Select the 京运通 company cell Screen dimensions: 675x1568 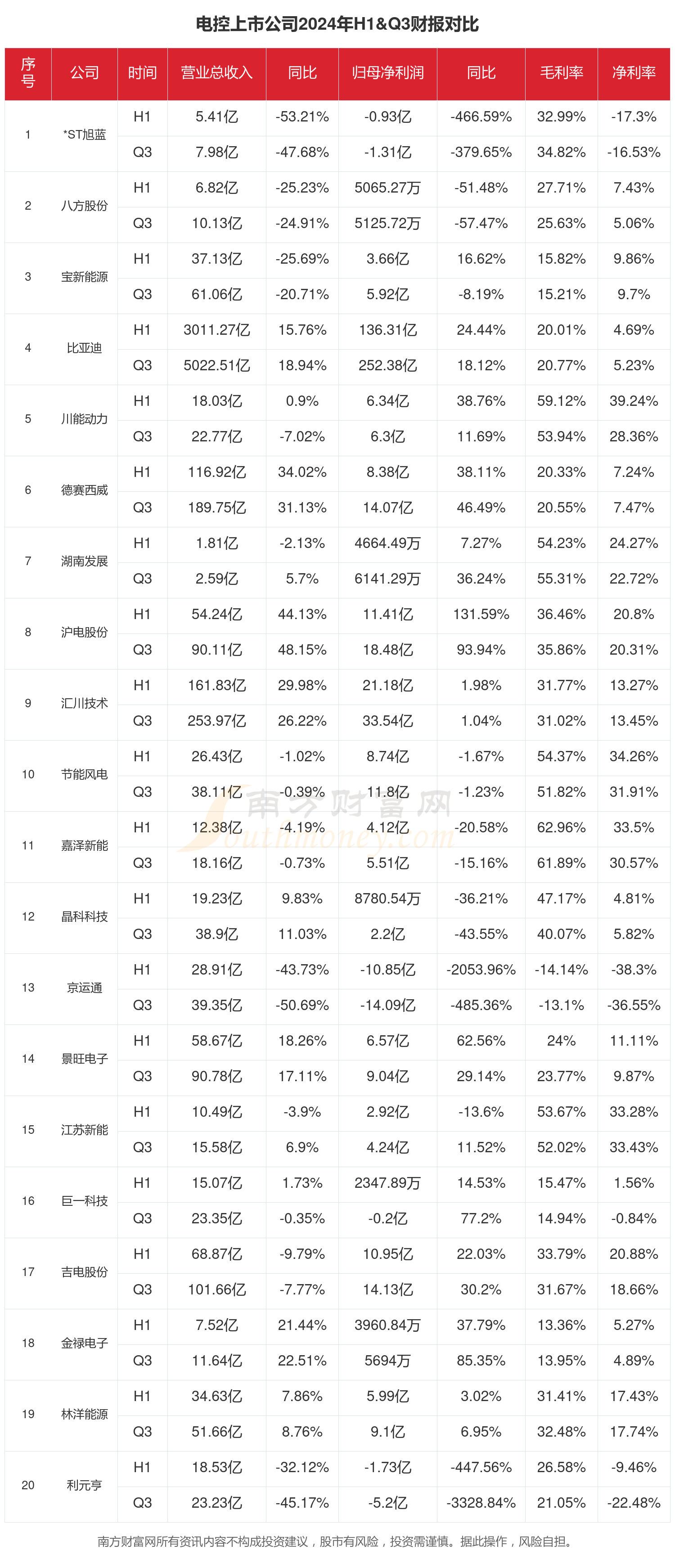point(84,988)
